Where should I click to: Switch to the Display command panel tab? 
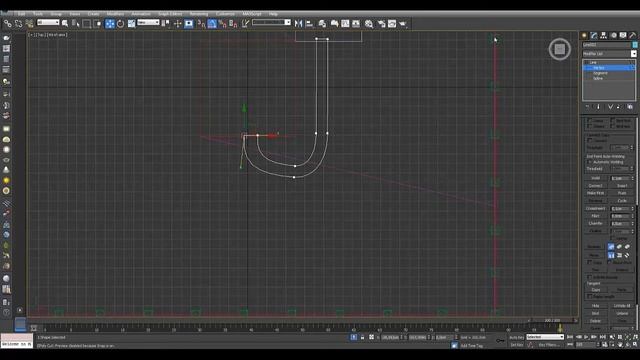tap(623, 36)
